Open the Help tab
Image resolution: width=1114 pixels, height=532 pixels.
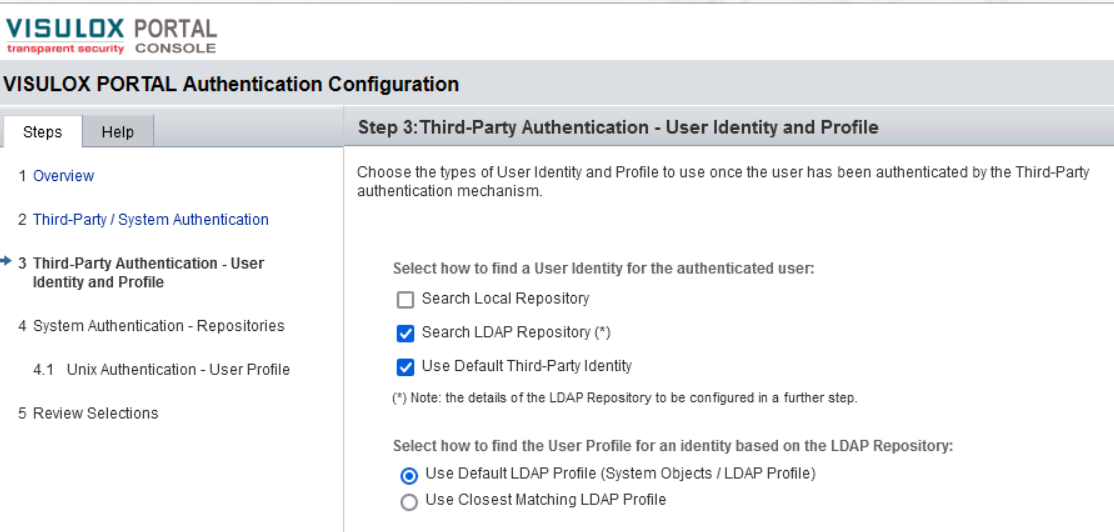117,132
